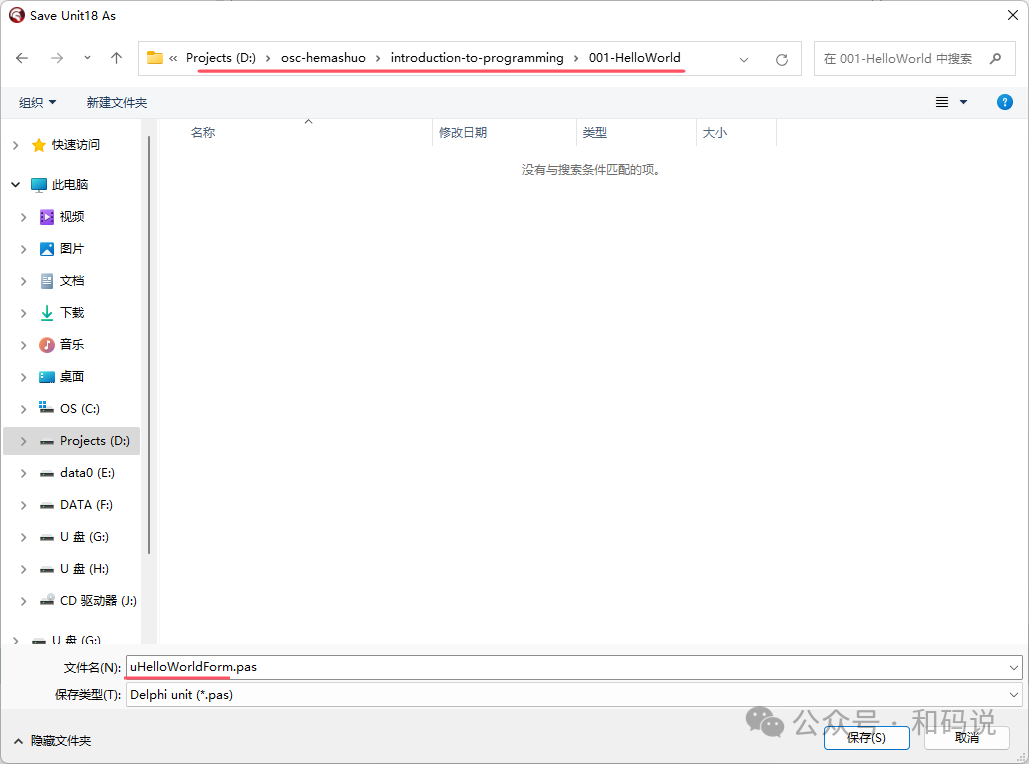The image size is (1029, 764).
Task: Select the CD 驱动器 (J:) drive
Action: coord(94,600)
